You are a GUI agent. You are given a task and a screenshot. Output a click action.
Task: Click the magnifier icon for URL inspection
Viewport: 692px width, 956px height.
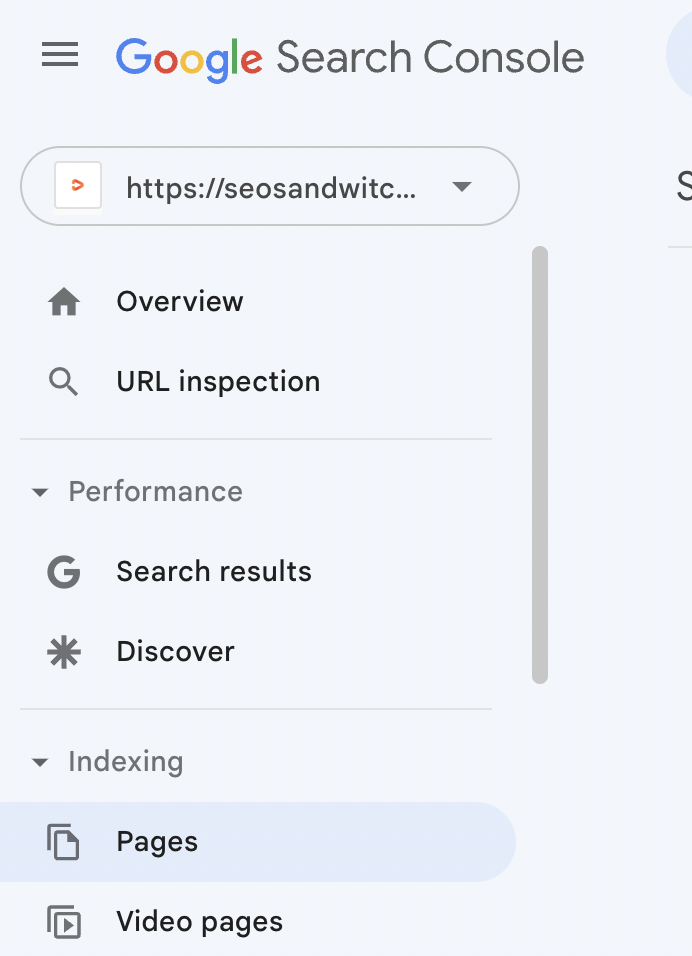[x=64, y=382]
